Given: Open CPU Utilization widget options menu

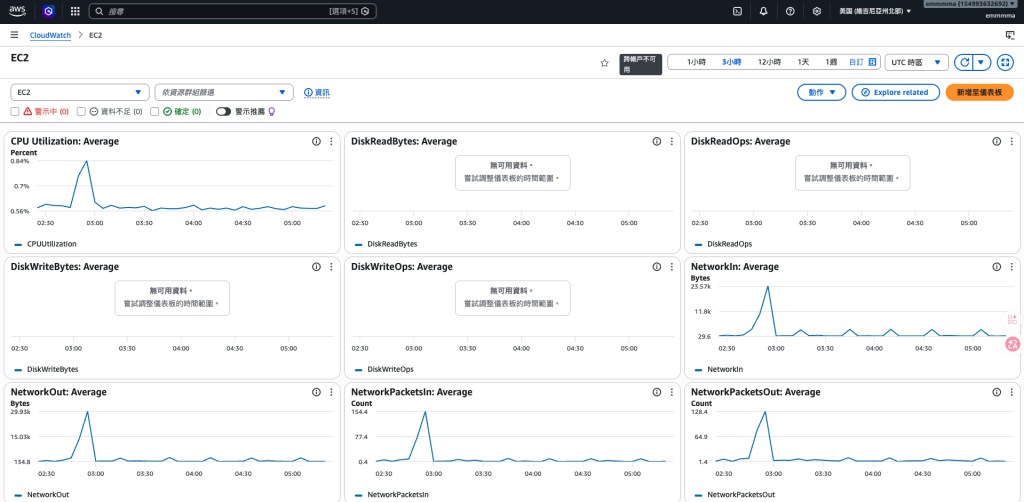Looking at the screenshot, I should tap(331, 142).
